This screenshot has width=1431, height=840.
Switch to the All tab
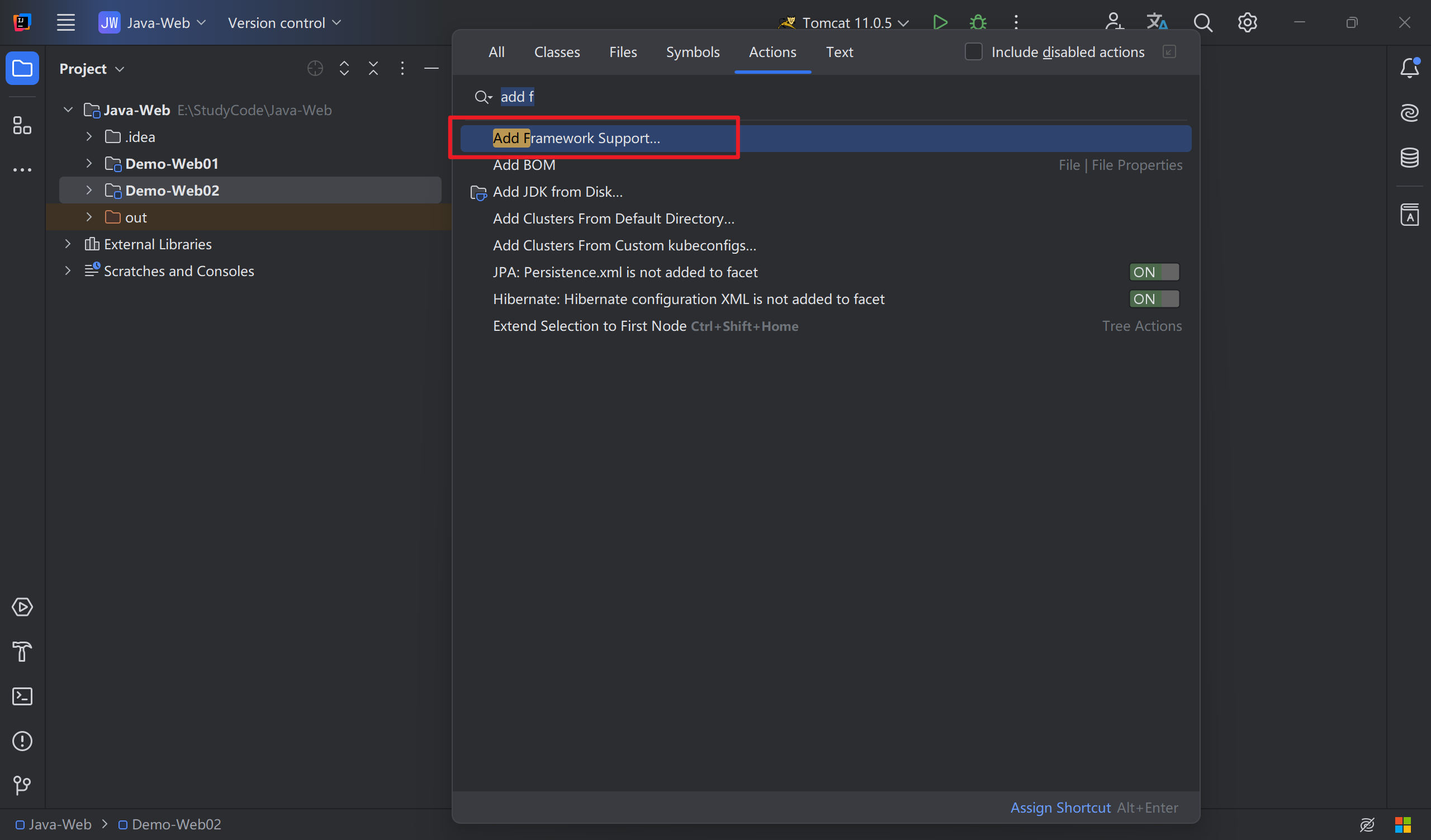click(x=496, y=52)
